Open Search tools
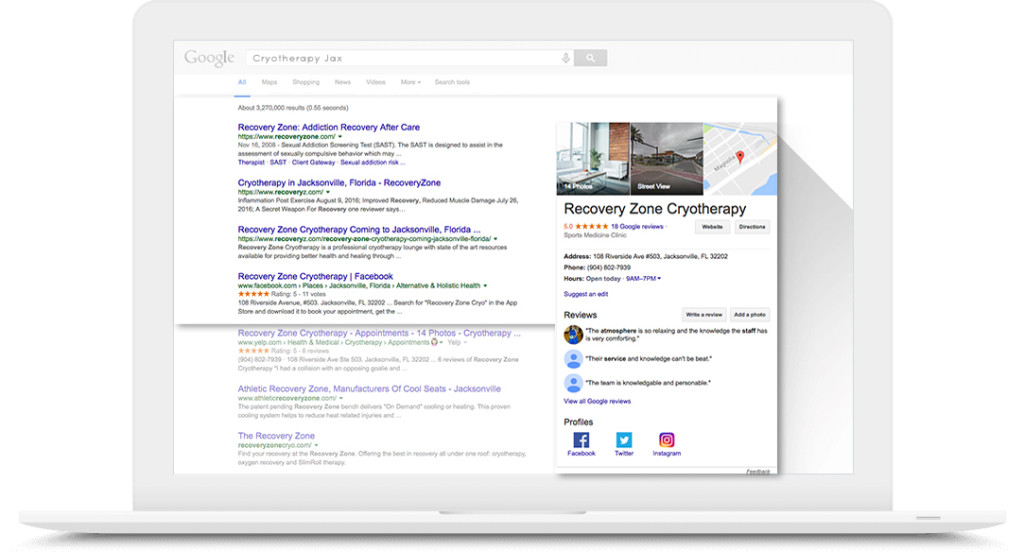Screen dimensions: 1024x552 (452, 82)
